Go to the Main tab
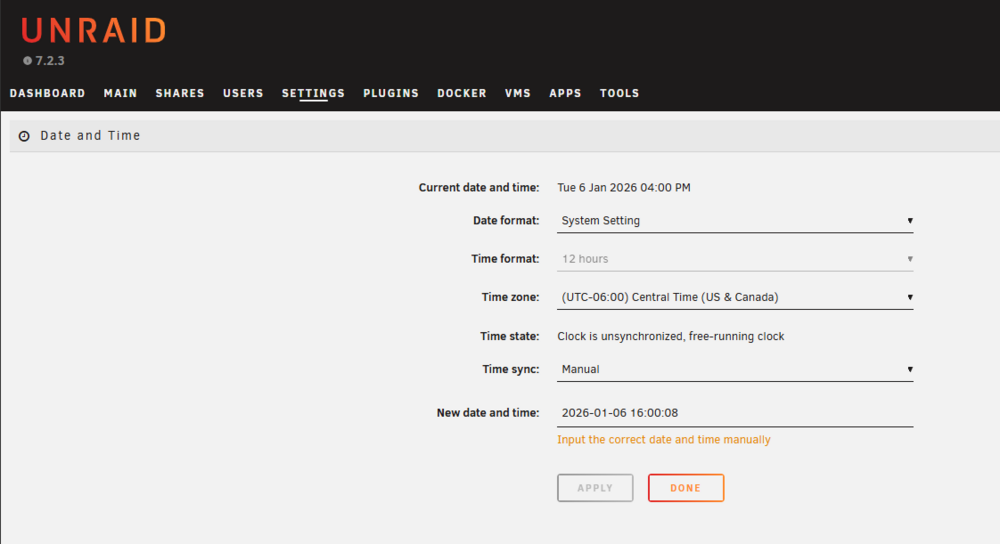This screenshot has height=544, width=1000. [x=121, y=93]
